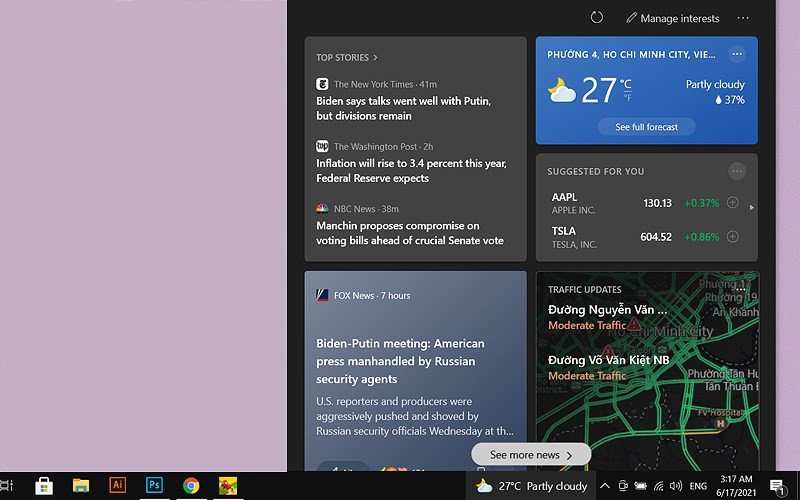
Task: Click TSLA change value +0.86%
Action: coord(702,237)
